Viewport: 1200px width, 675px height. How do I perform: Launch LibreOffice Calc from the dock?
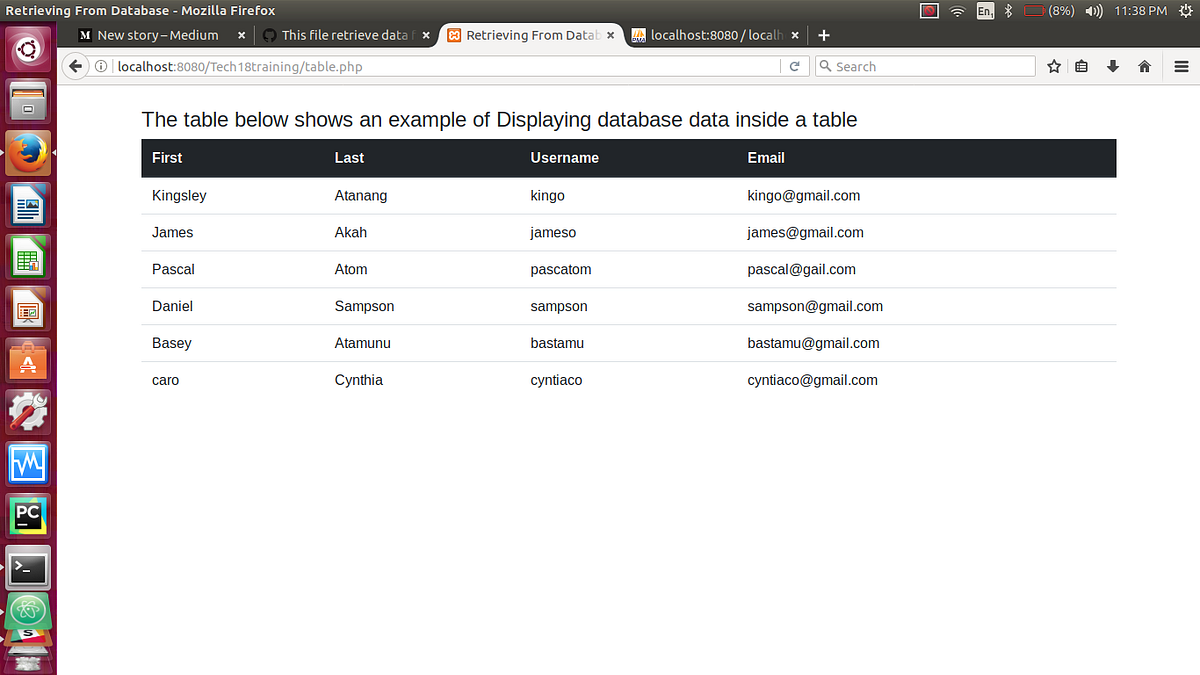click(x=27, y=256)
